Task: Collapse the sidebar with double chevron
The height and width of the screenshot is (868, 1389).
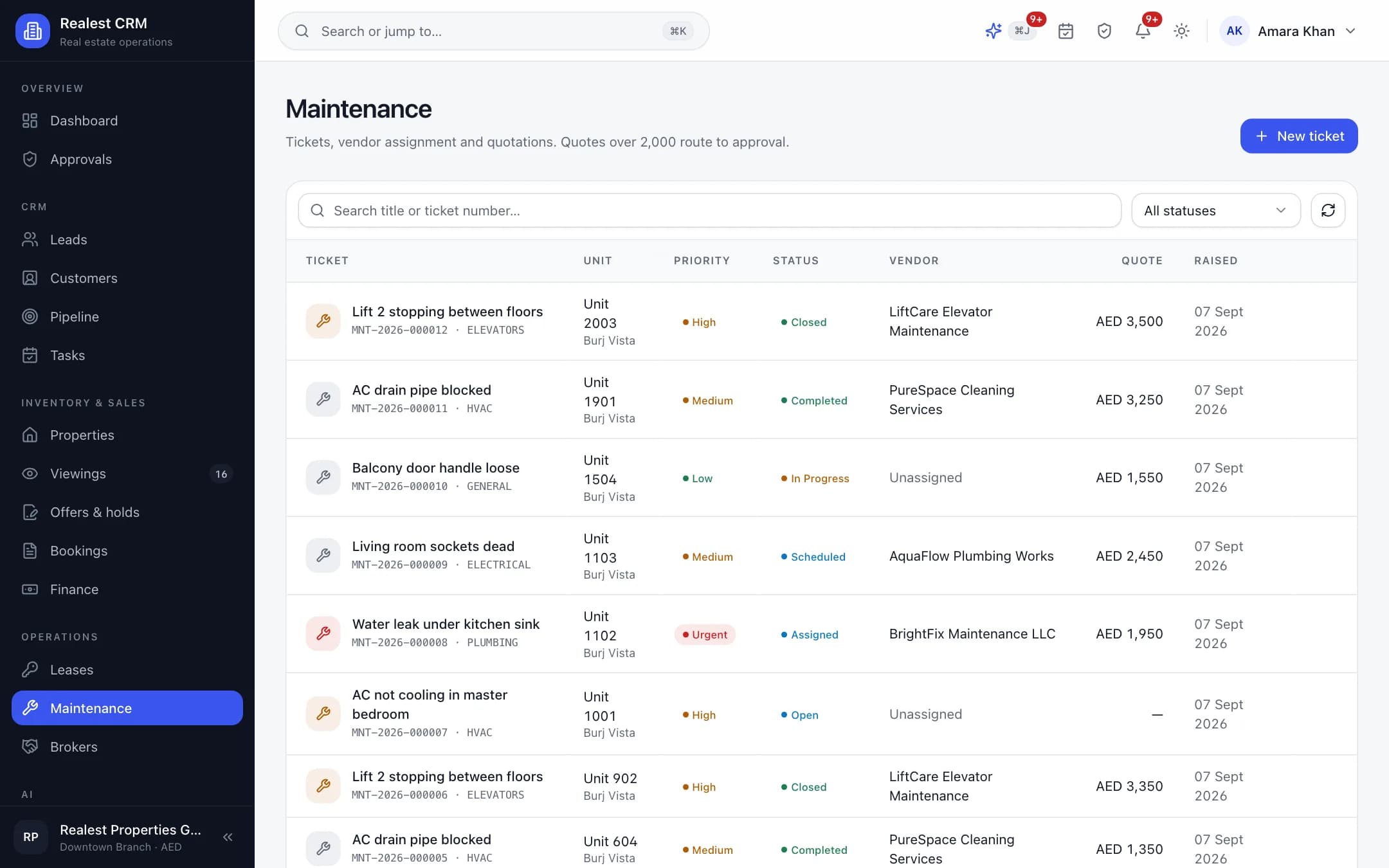Action: pyautogui.click(x=228, y=837)
